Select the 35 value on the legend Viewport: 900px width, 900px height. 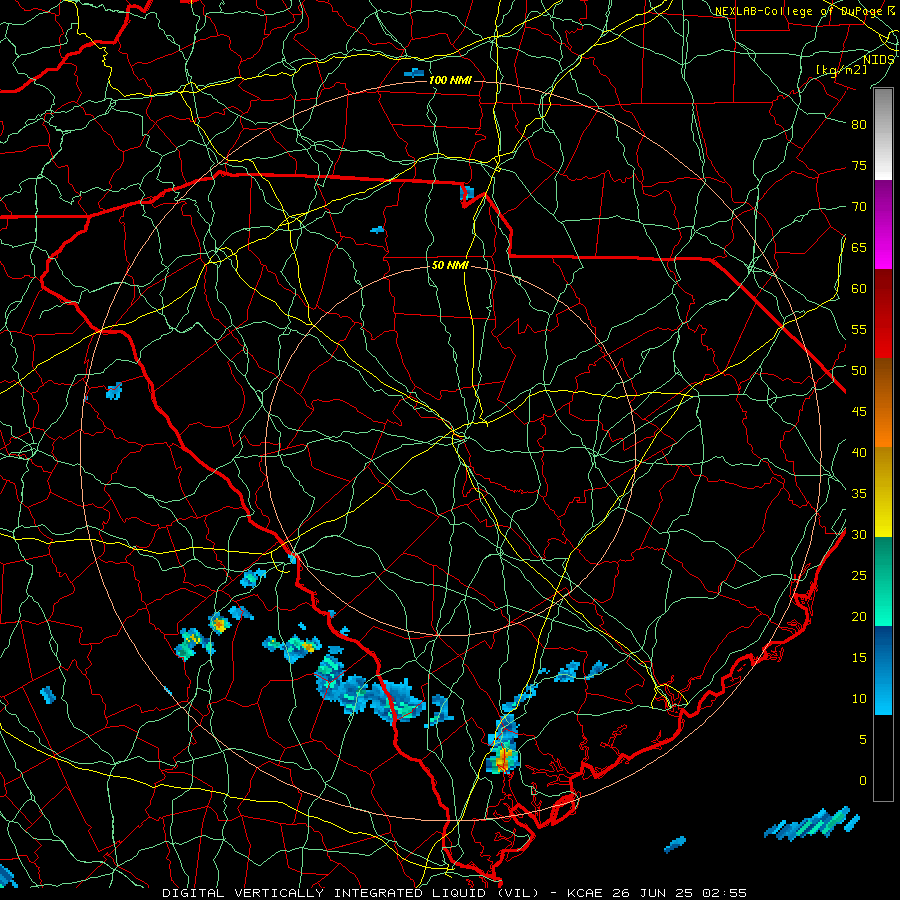[x=859, y=494]
